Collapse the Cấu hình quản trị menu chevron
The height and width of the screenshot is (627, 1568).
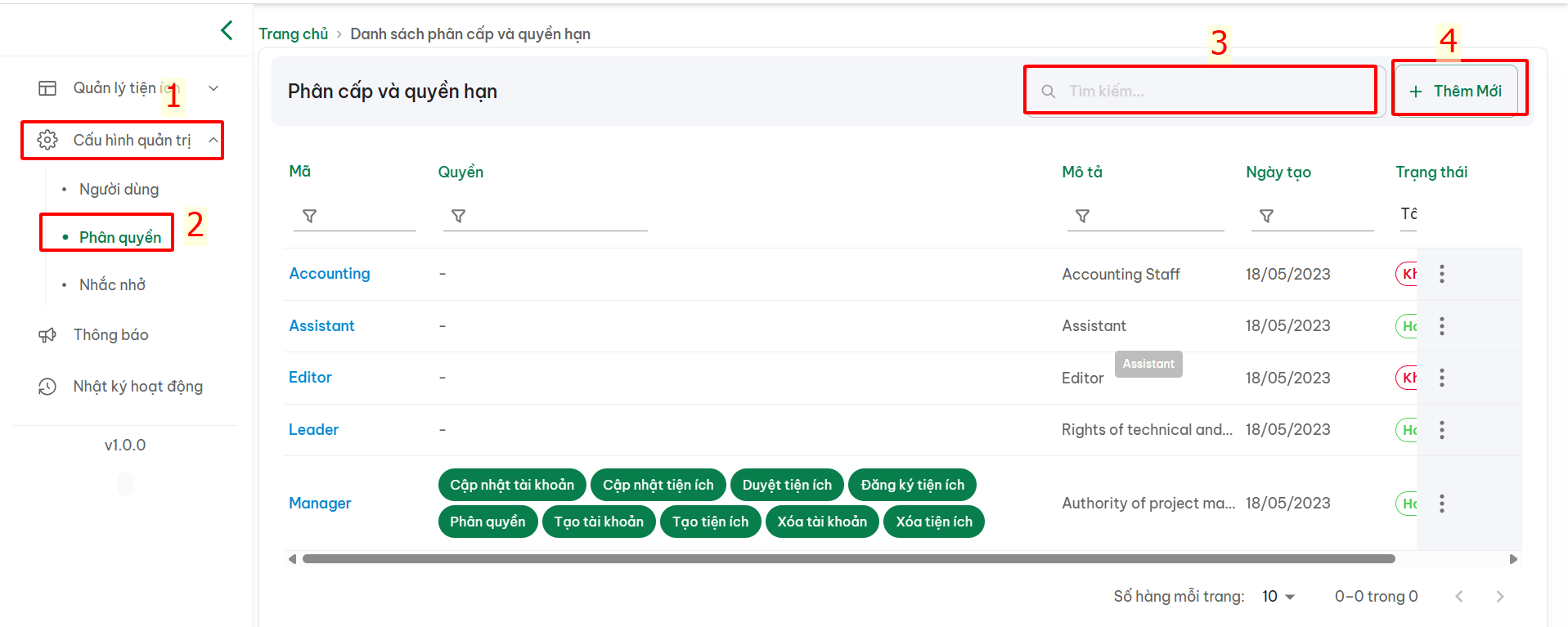[x=213, y=140]
